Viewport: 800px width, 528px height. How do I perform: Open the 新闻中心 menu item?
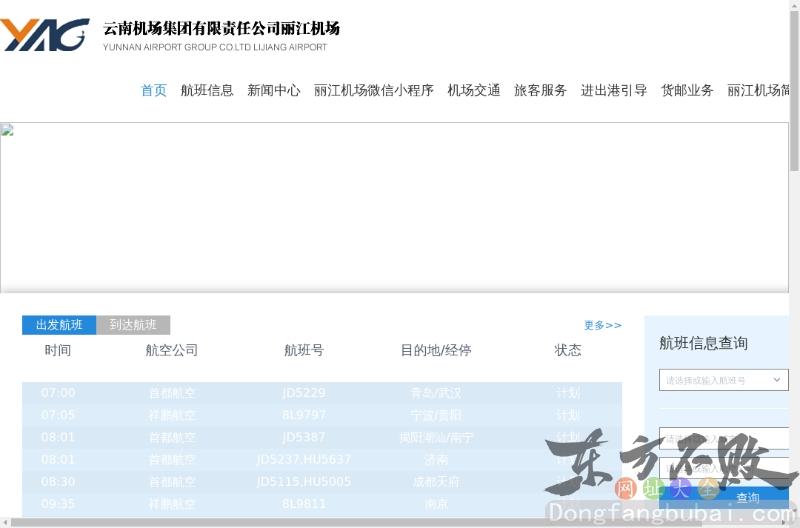tap(273, 90)
